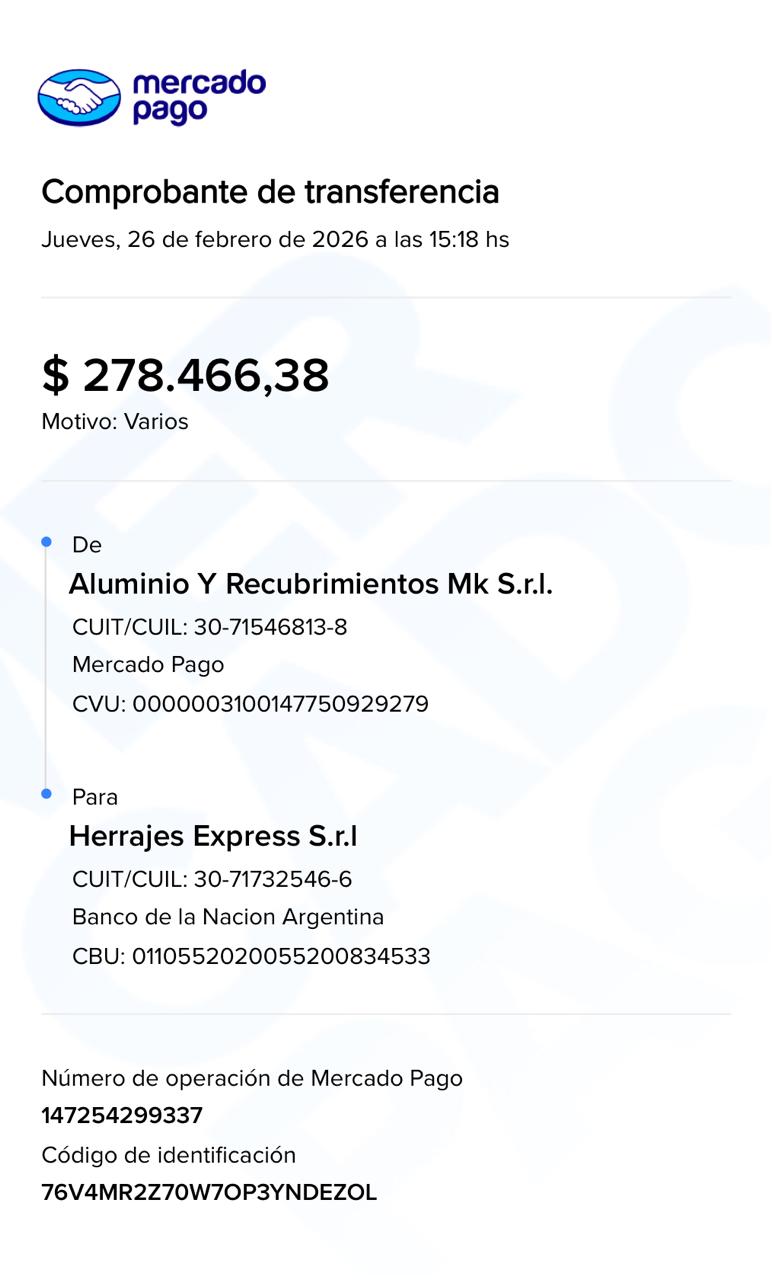Select the sender CUIT/CUIL 30-71546813-8
772x1280 pixels.
pos(270,627)
